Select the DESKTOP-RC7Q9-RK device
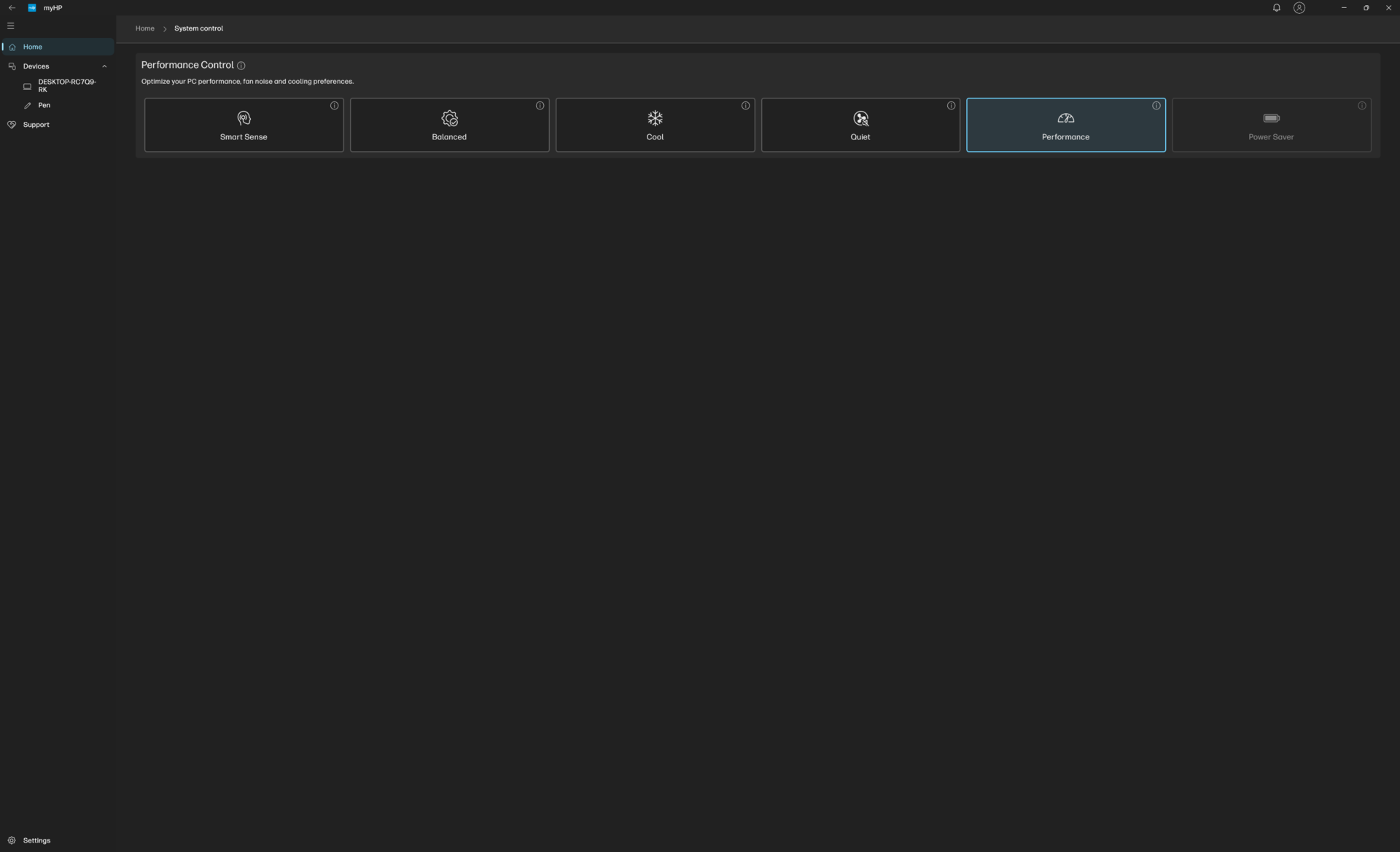 66,85
